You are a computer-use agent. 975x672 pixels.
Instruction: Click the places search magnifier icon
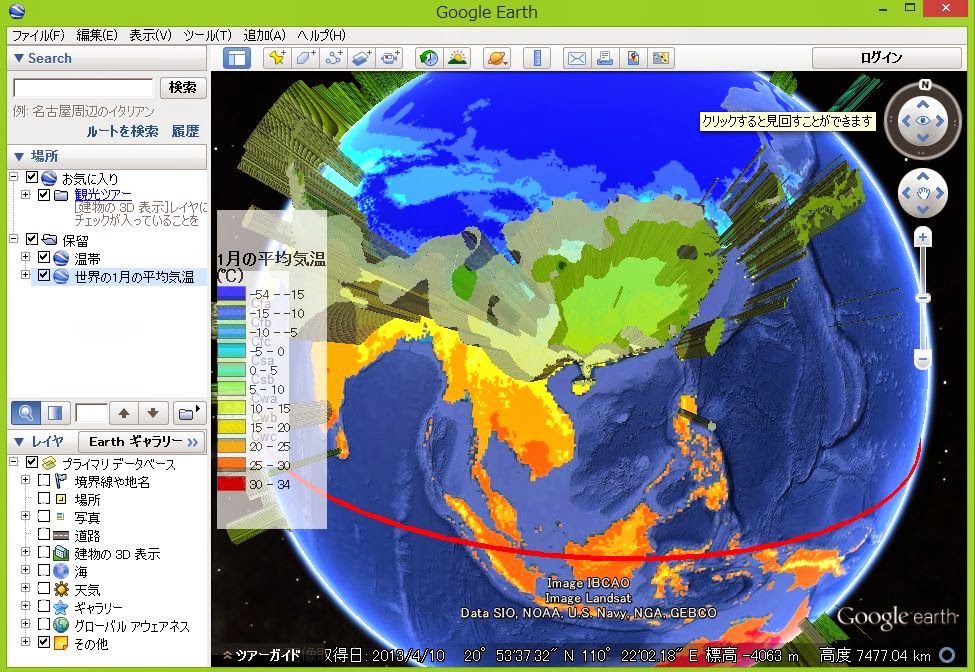point(25,413)
